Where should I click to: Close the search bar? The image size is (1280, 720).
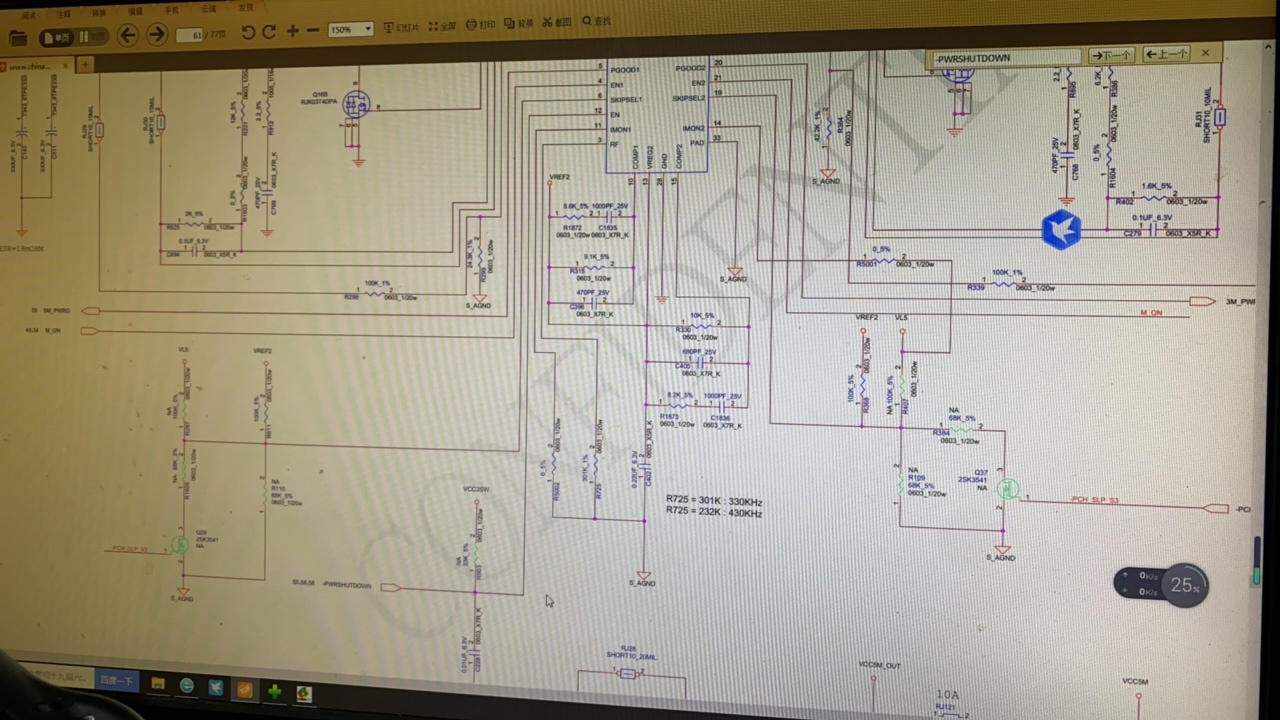[1205, 52]
